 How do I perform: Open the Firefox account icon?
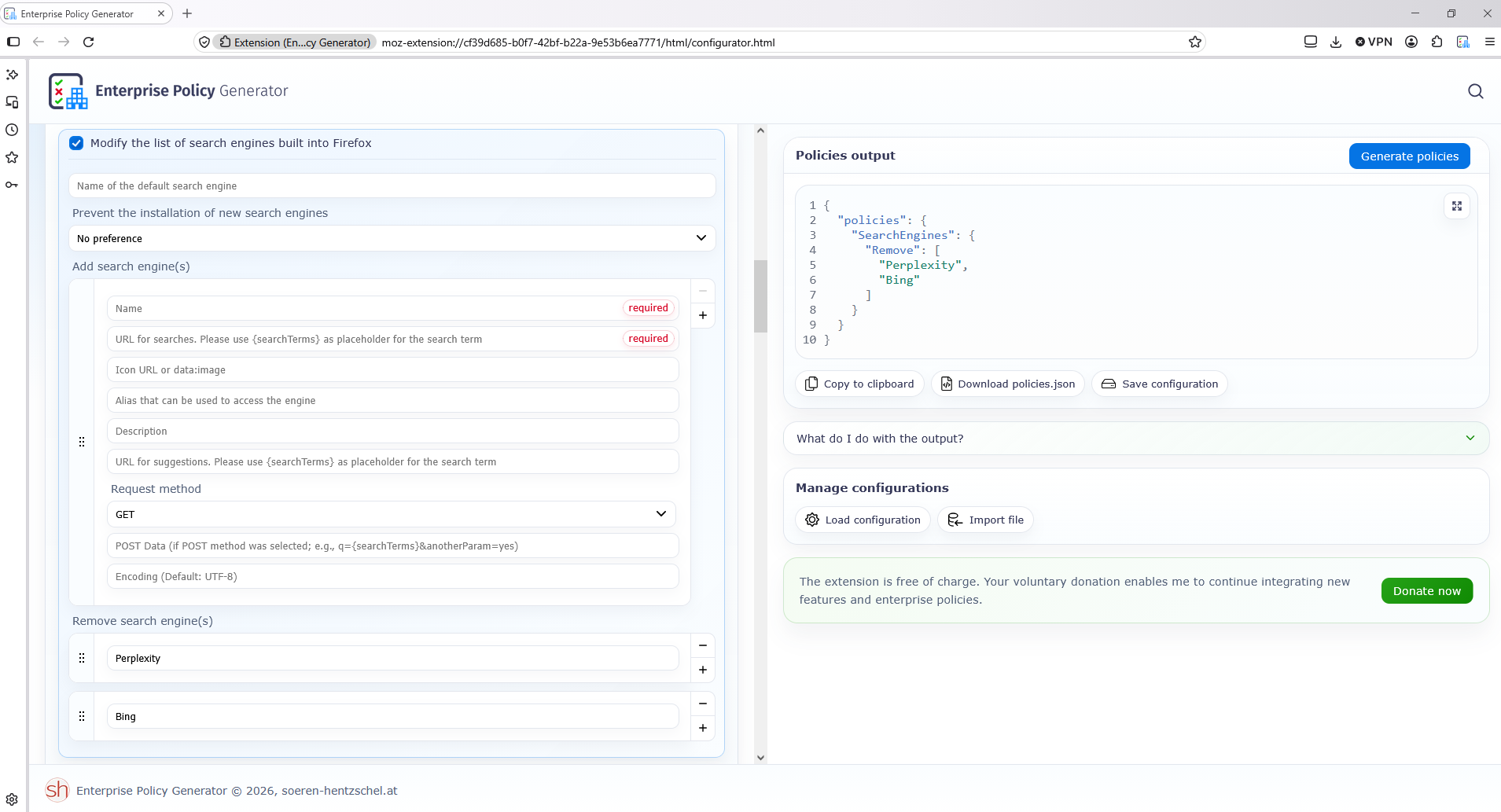[x=1411, y=42]
